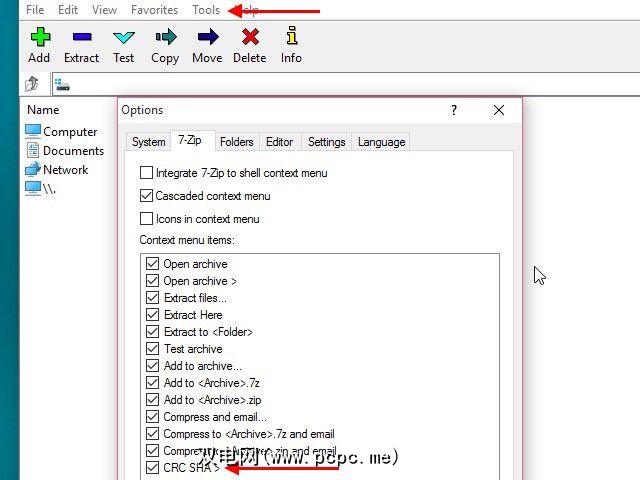Switch to the Editor tab
The image size is (640, 480).
click(280, 142)
